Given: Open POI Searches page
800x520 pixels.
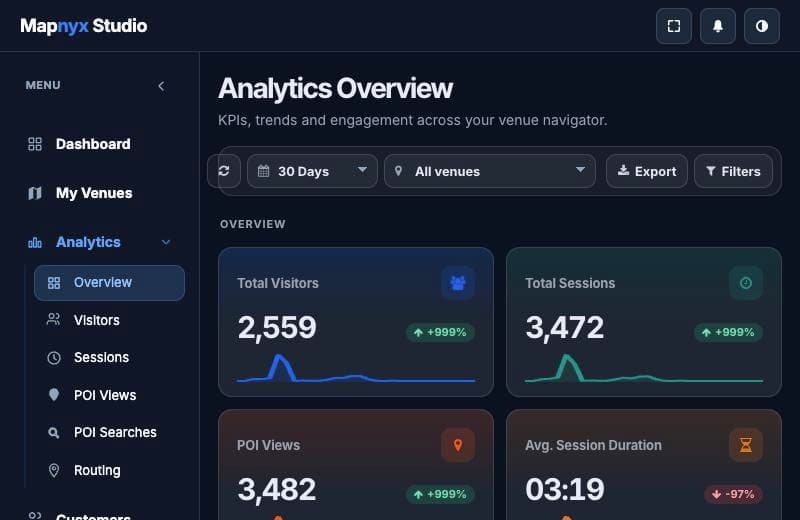Looking at the screenshot, I should pyautogui.click(x=109, y=432).
